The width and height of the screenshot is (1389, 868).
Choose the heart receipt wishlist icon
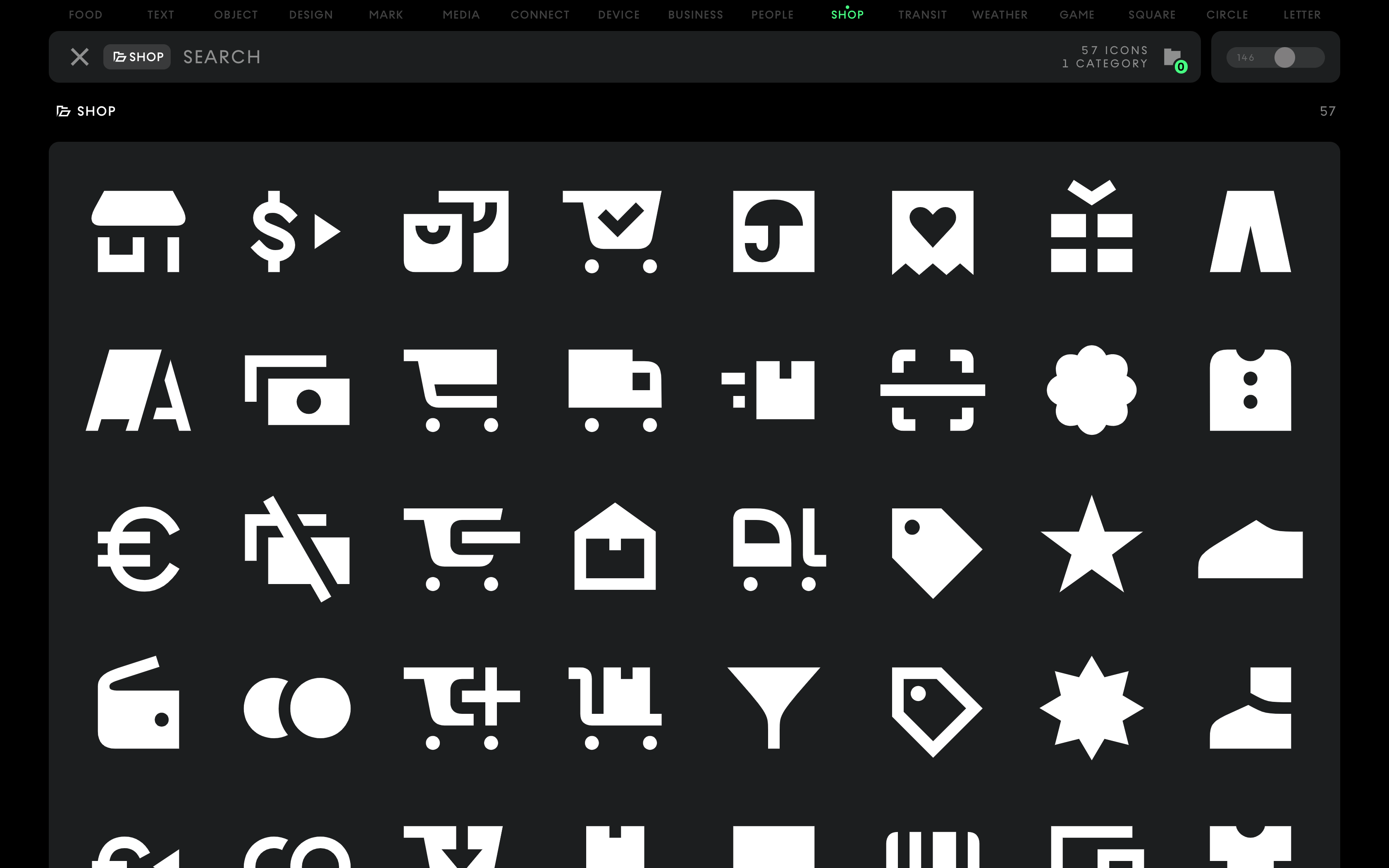[x=932, y=231]
